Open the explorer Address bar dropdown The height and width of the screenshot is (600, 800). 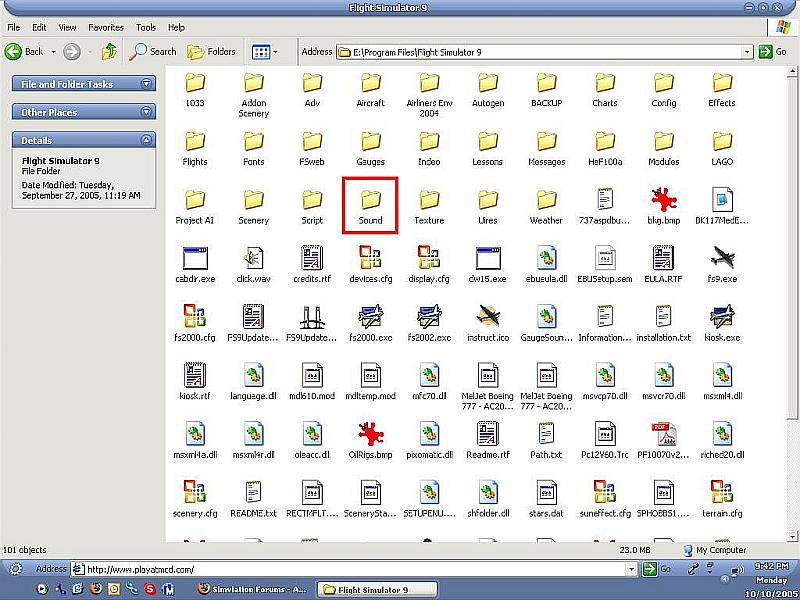click(x=747, y=51)
